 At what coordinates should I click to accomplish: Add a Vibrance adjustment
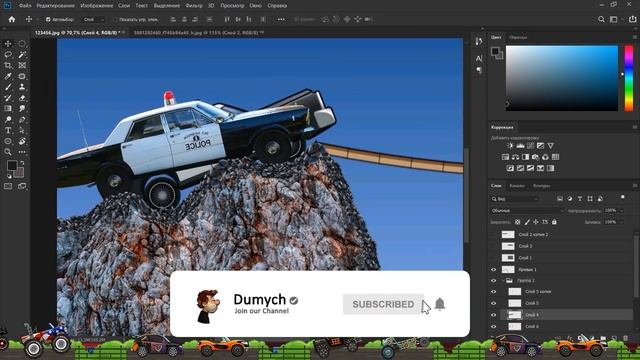point(551,146)
